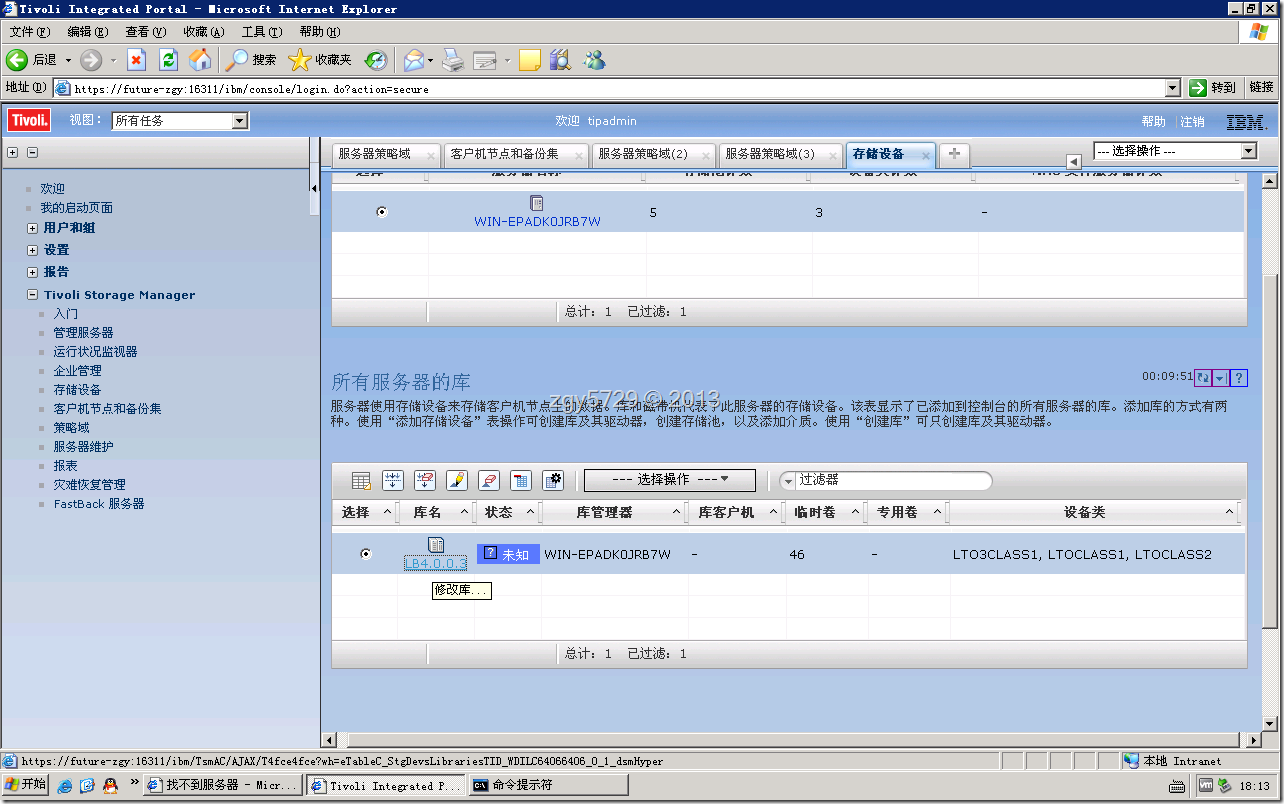Print page using printer icon
This screenshot has width=1284, height=804.
(x=453, y=60)
